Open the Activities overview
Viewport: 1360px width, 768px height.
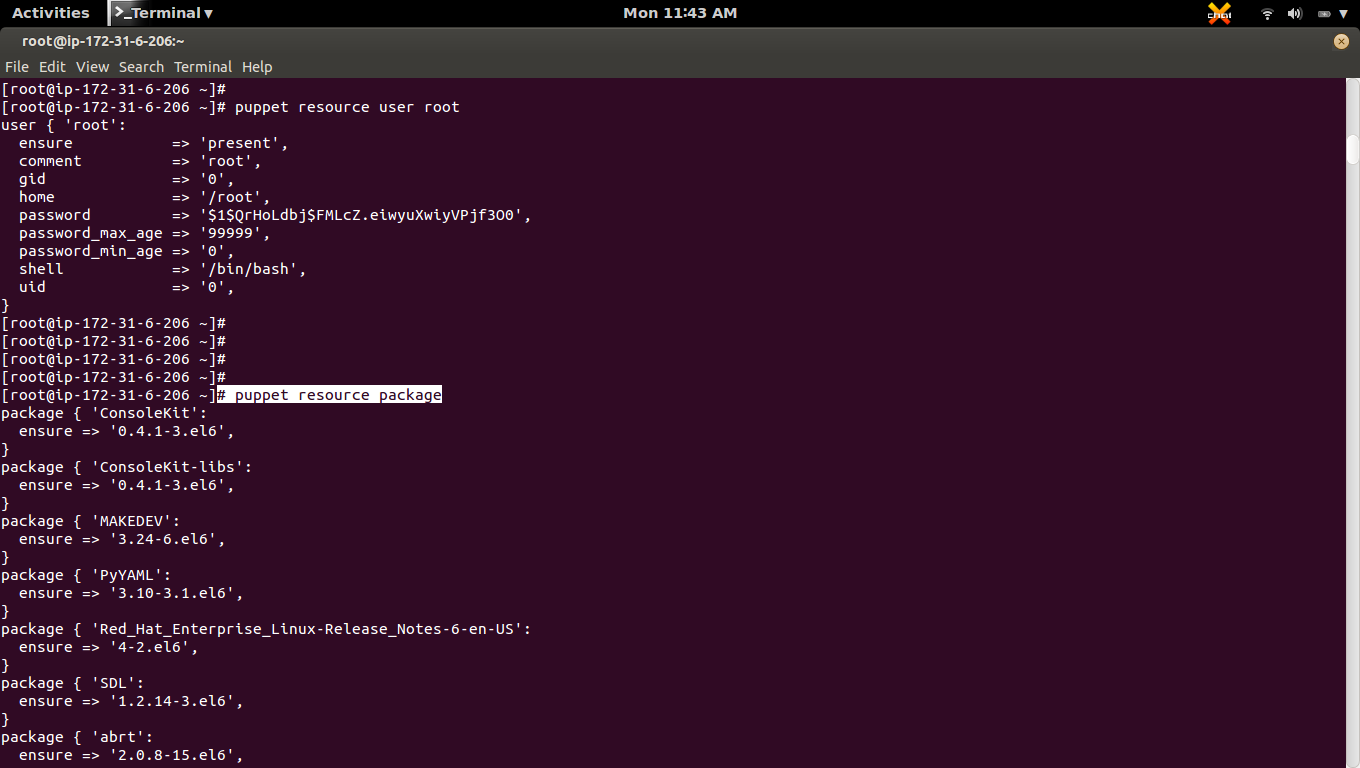[50, 13]
